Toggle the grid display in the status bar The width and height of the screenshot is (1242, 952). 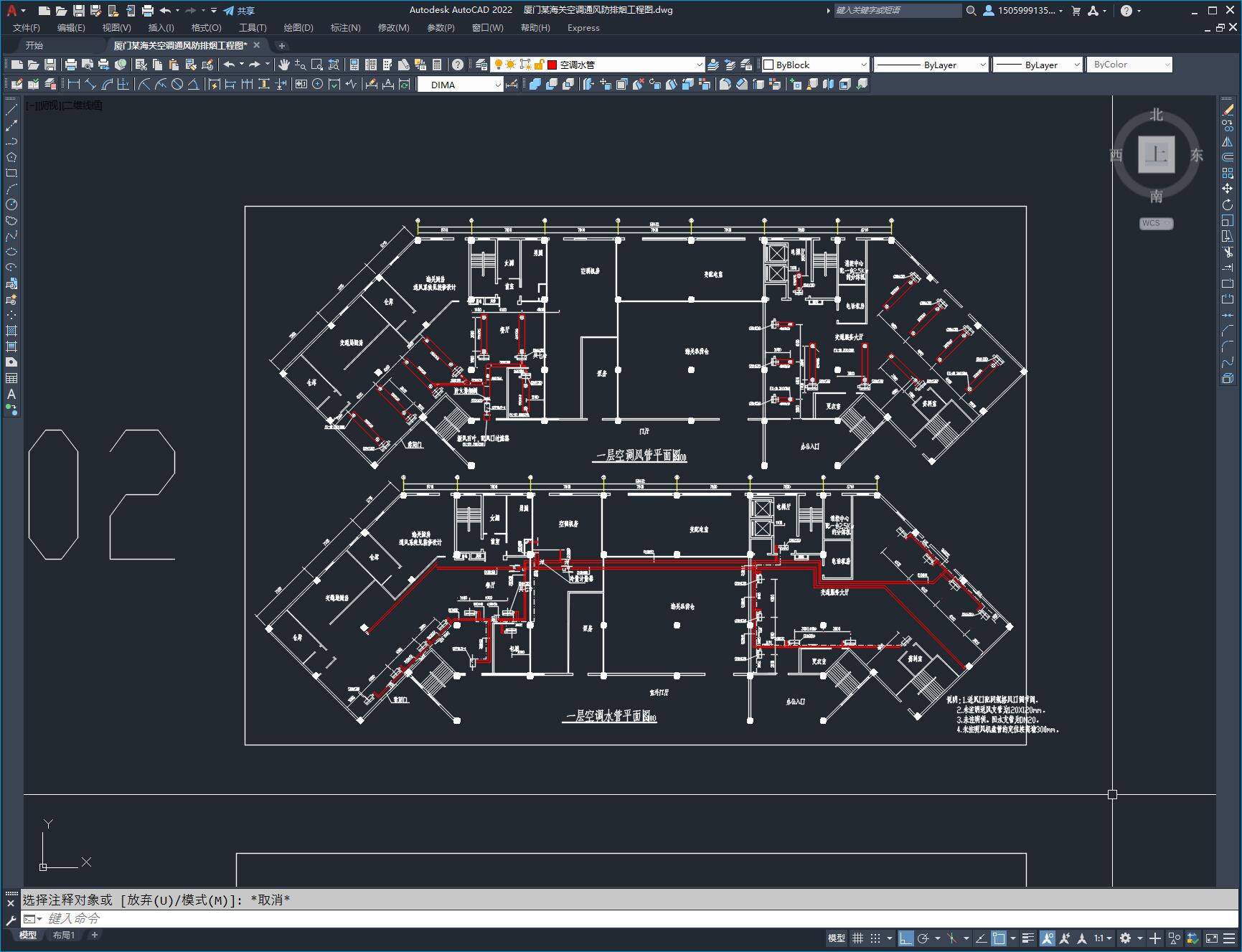[857, 938]
